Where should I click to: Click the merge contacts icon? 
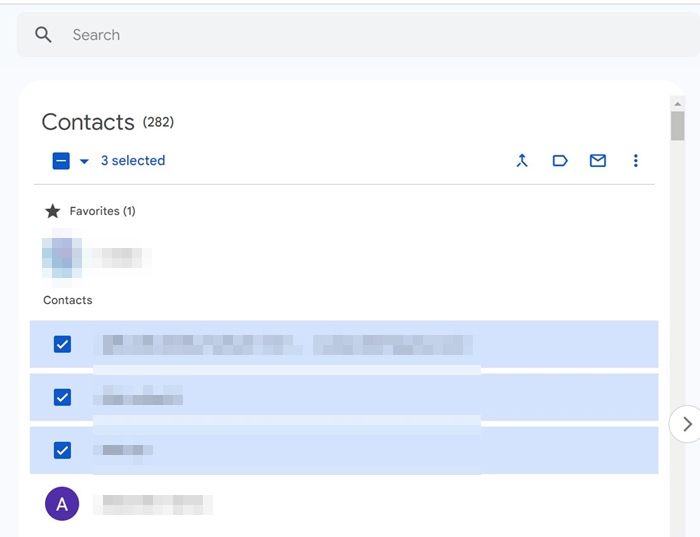522,161
